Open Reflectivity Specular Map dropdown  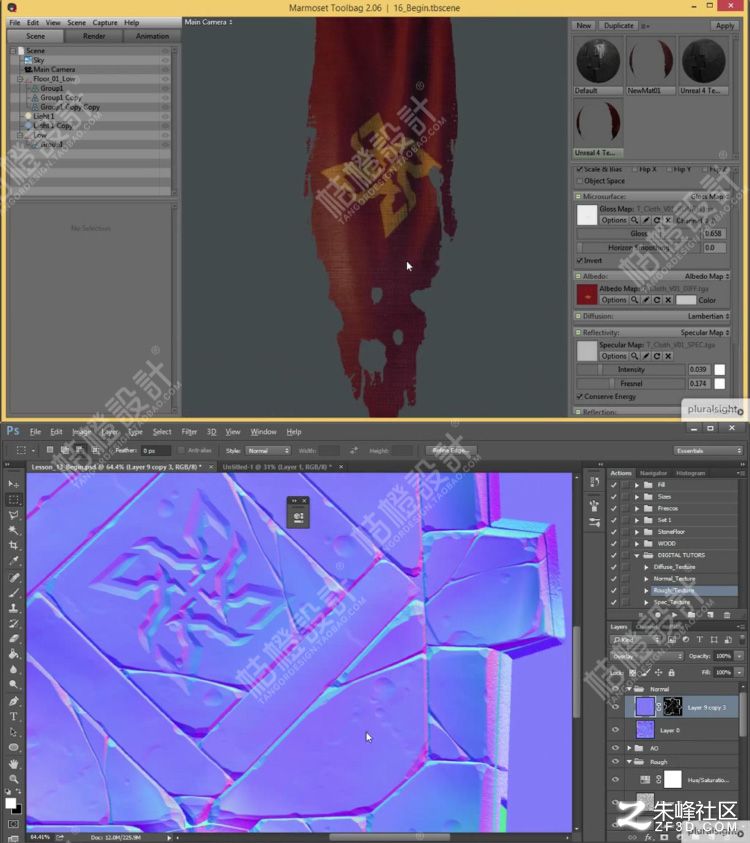point(705,333)
